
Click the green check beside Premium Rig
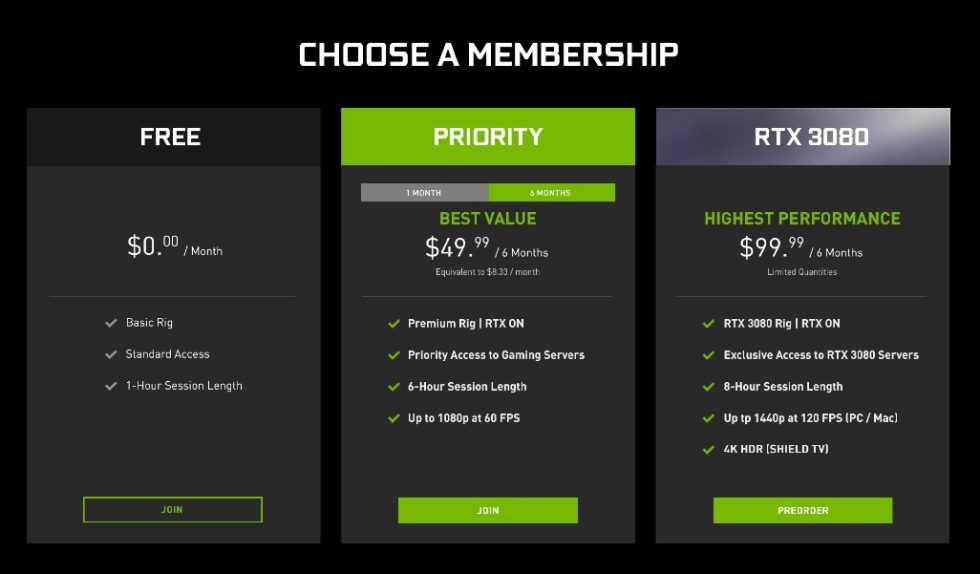click(x=394, y=324)
